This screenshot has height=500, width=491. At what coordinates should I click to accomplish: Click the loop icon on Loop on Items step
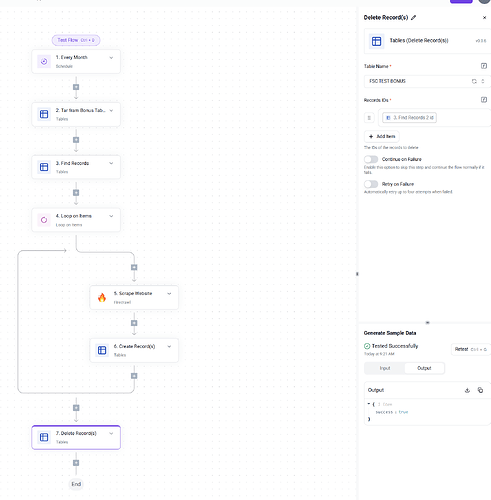44,220
